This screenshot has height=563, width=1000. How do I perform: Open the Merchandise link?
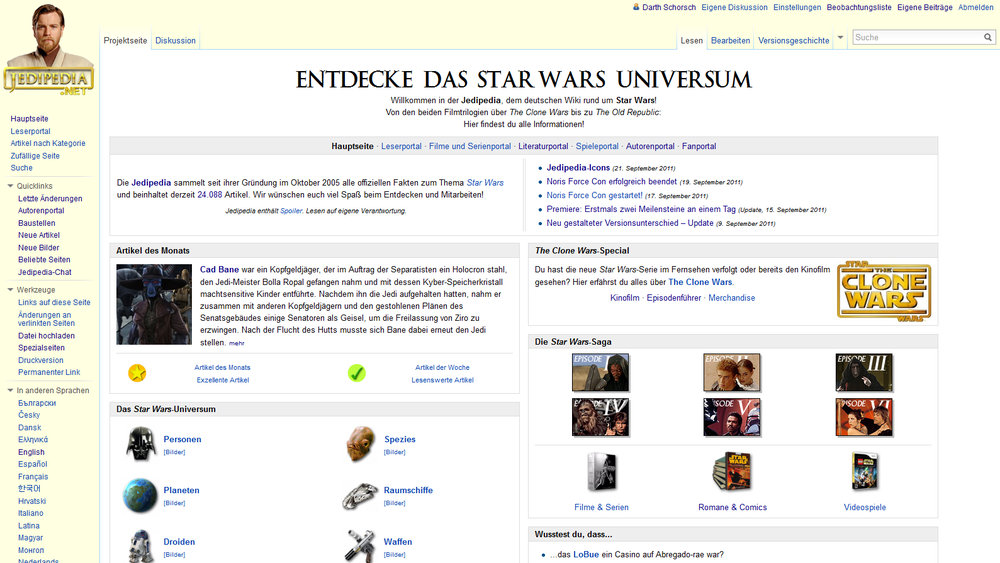pyautogui.click(x=732, y=298)
